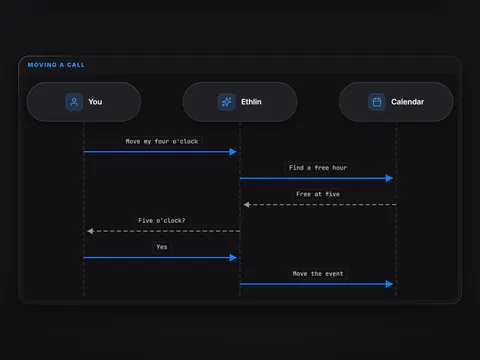Click the sparkle icon beside Ethlin
Screen dimensions: 480x360
point(227,102)
